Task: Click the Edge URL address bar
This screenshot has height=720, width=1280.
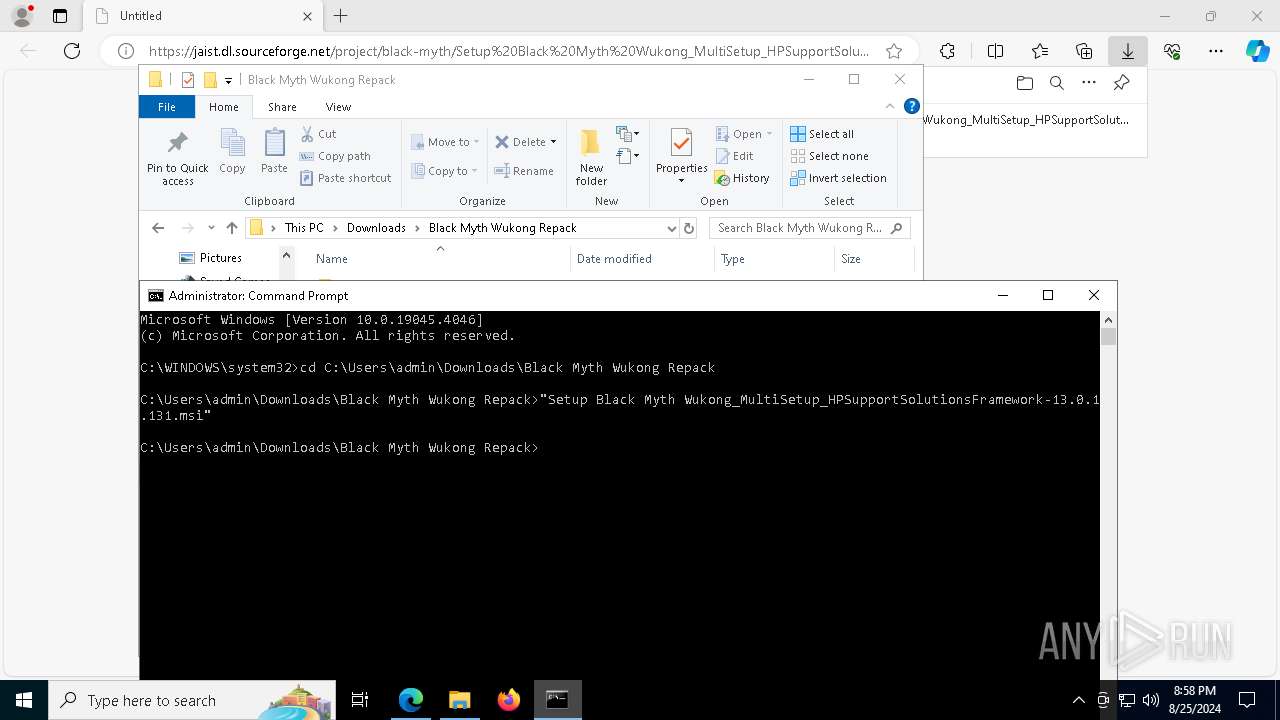Action: [509, 51]
